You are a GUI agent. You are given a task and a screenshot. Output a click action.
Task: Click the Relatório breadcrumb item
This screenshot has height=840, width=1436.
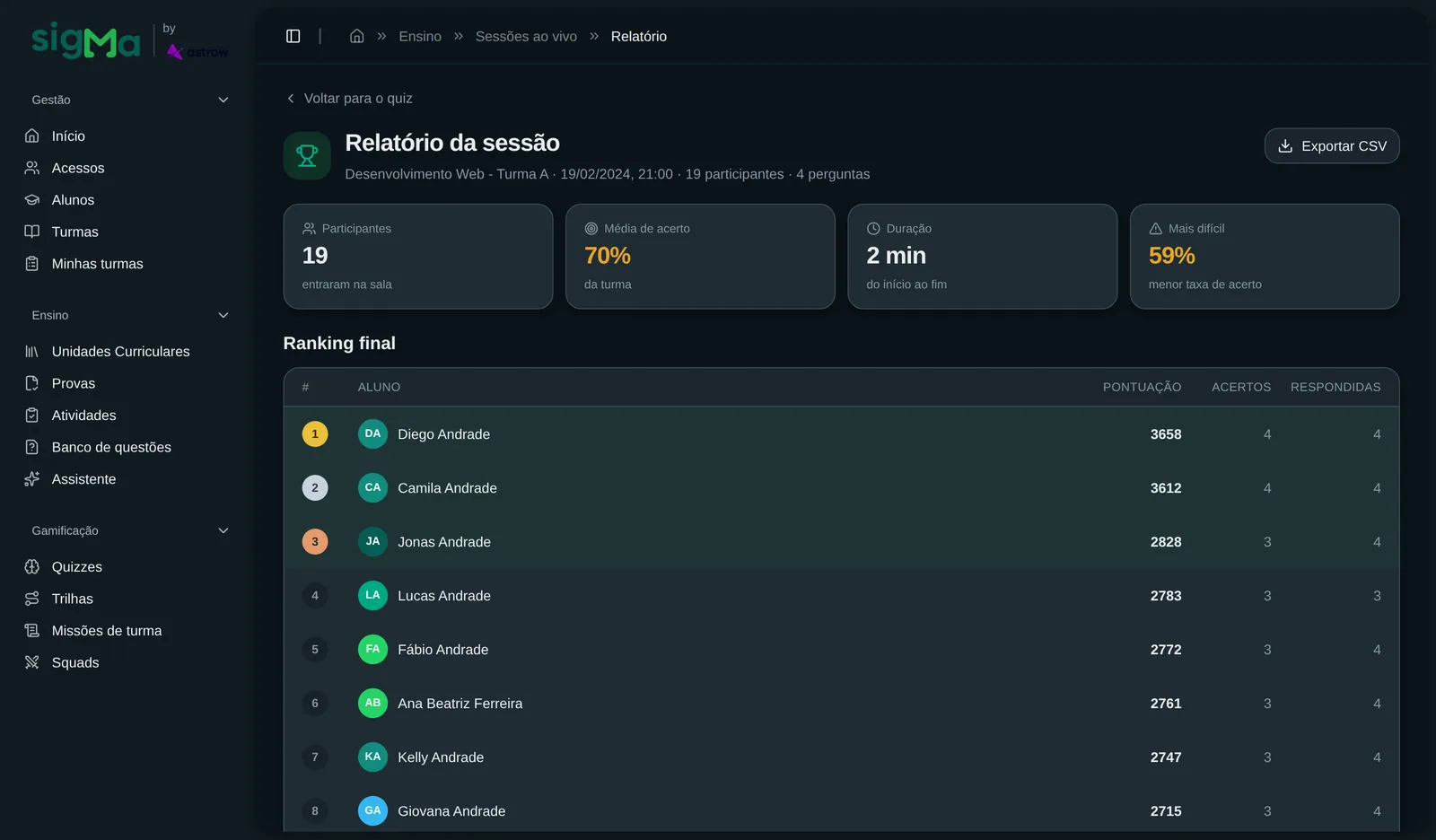tap(639, 36)
